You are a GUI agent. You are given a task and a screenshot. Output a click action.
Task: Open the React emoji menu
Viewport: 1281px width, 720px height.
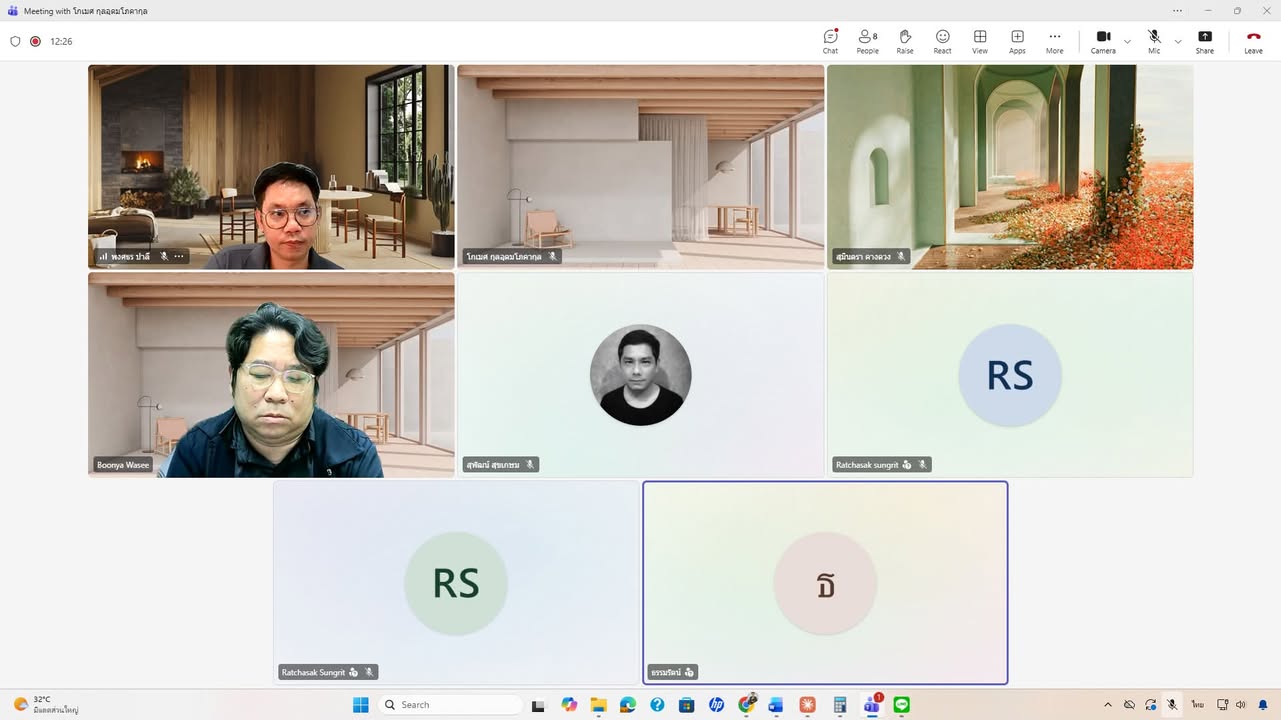click(x=942, y=41)
